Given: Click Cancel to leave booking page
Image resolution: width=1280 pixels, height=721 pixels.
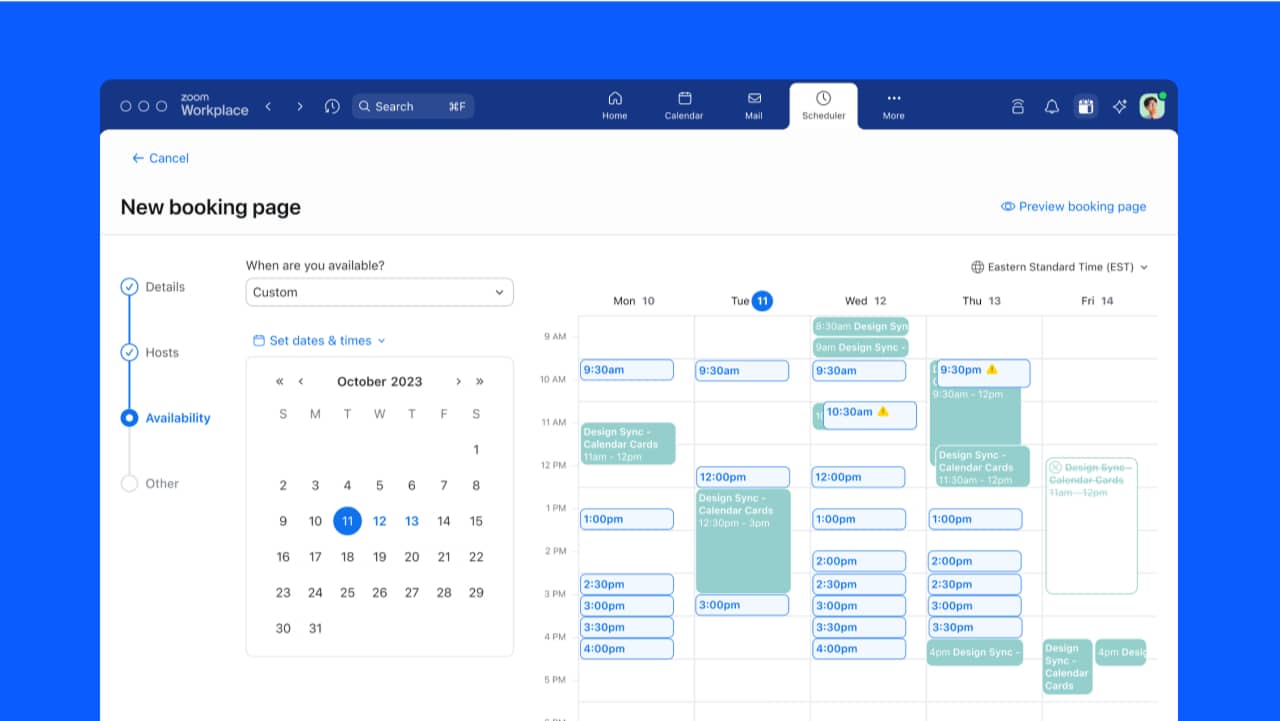Looking at the screenshot, I should point(160,158).
